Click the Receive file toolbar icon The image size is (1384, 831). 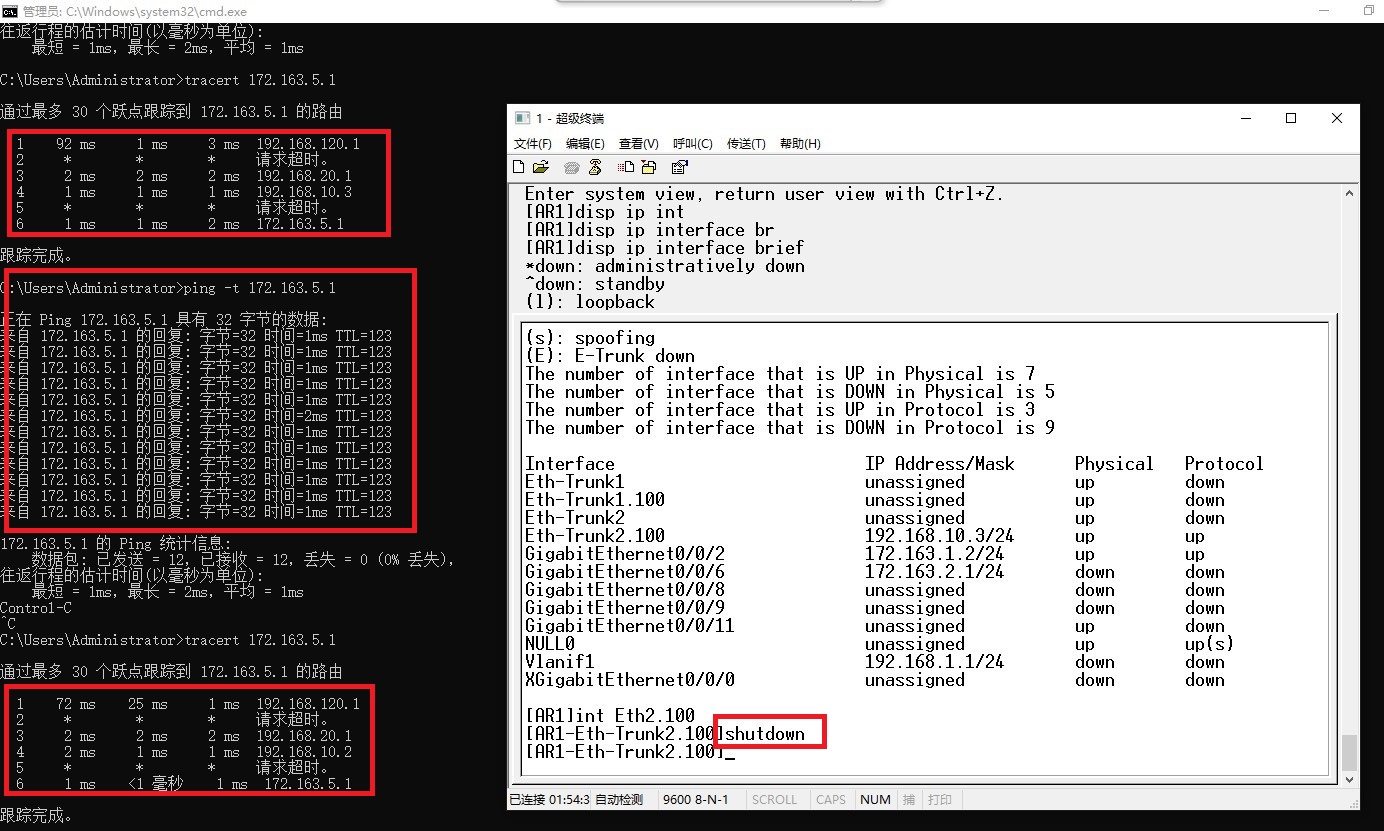click(x=649, y=167)
